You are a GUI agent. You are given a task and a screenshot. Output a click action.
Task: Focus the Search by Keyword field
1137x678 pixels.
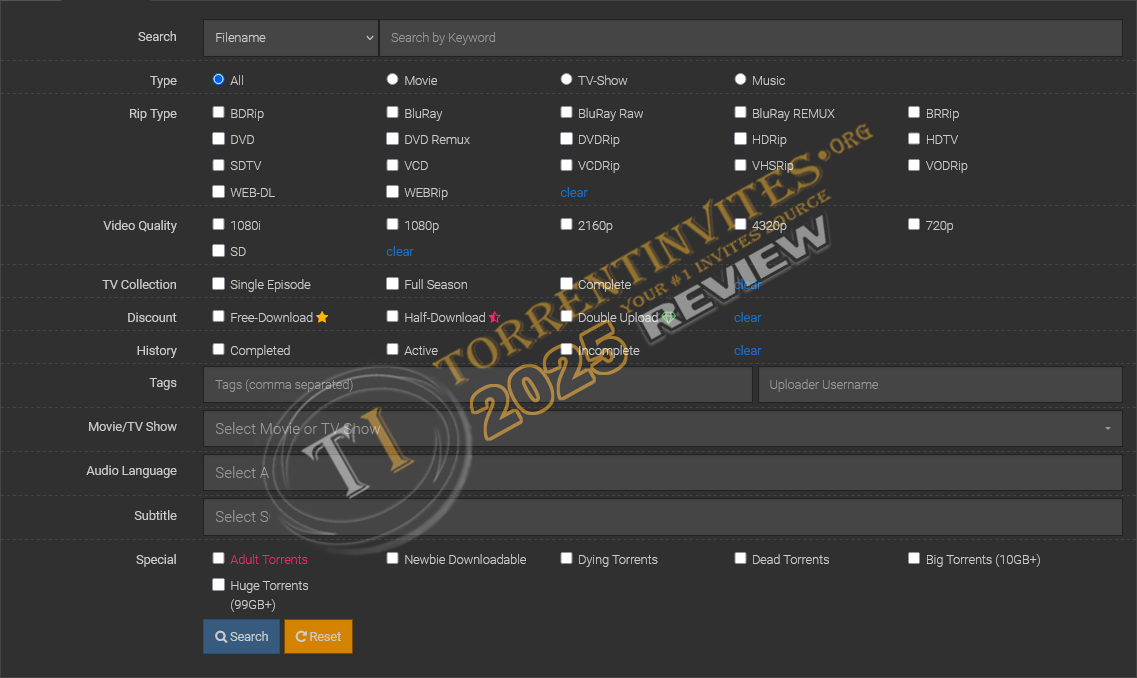click(750, 38)
